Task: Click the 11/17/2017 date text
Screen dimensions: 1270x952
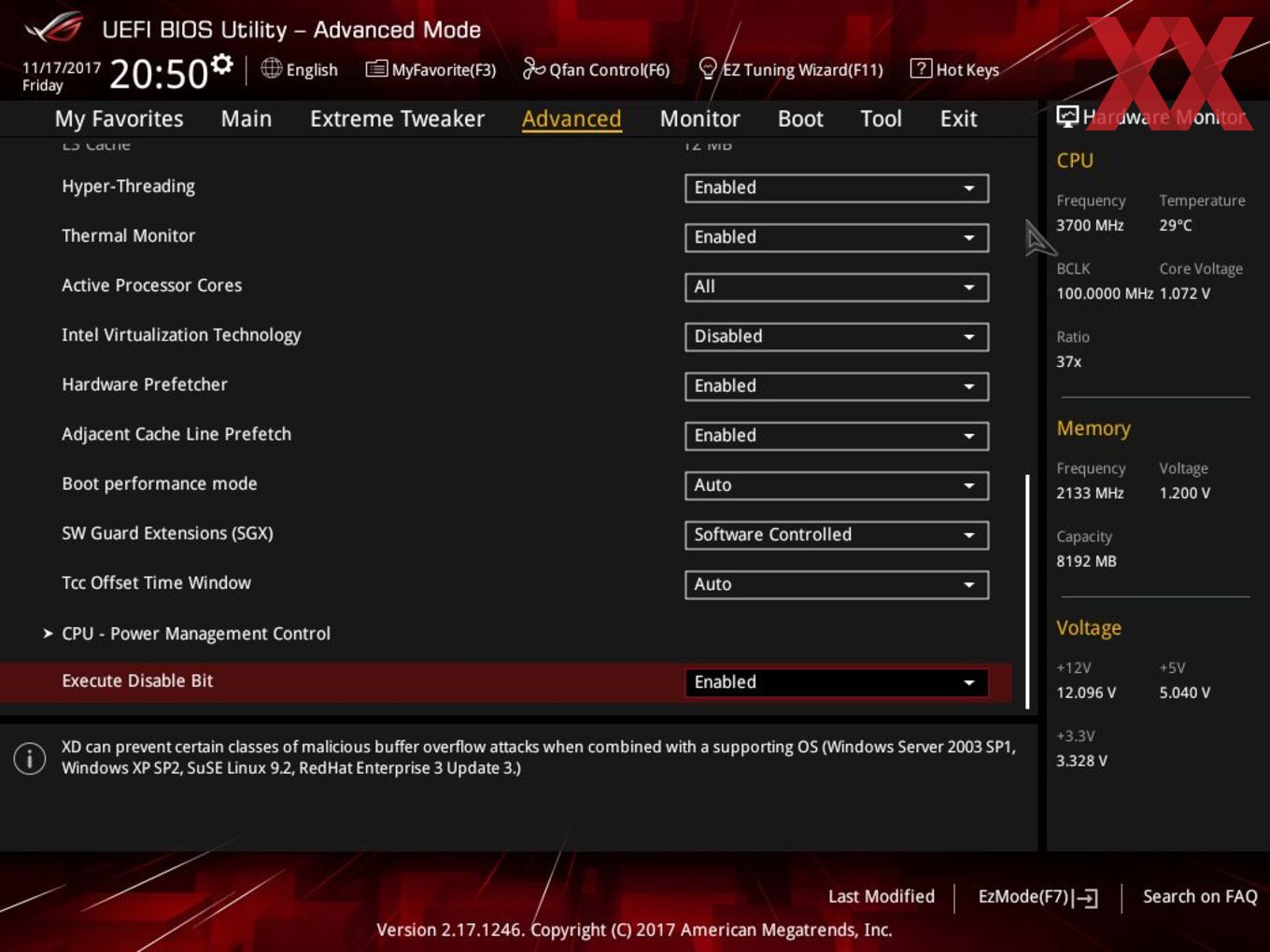Action: tap(62, 68)
